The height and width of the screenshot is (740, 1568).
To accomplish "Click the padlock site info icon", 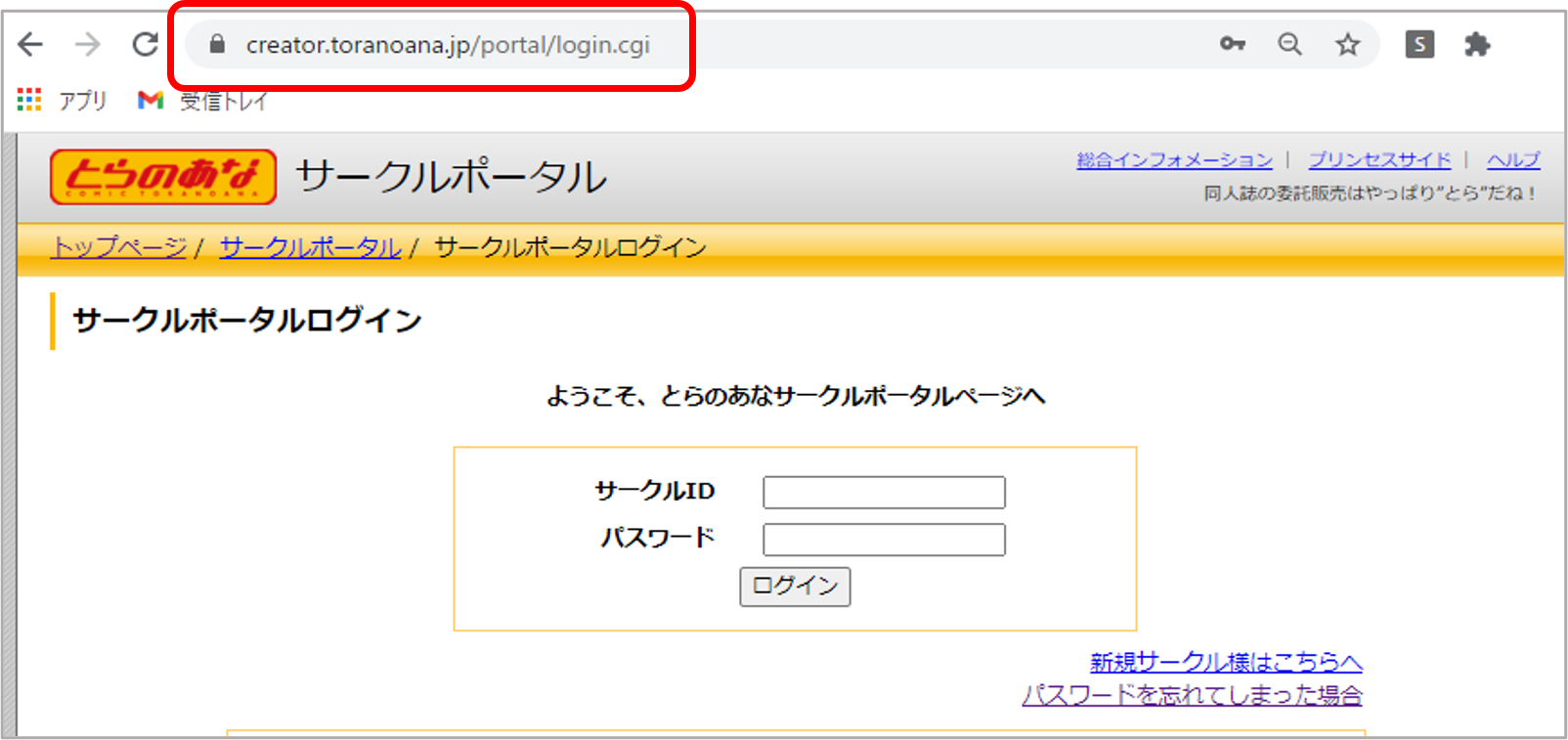I will click(x=217, y=44).
